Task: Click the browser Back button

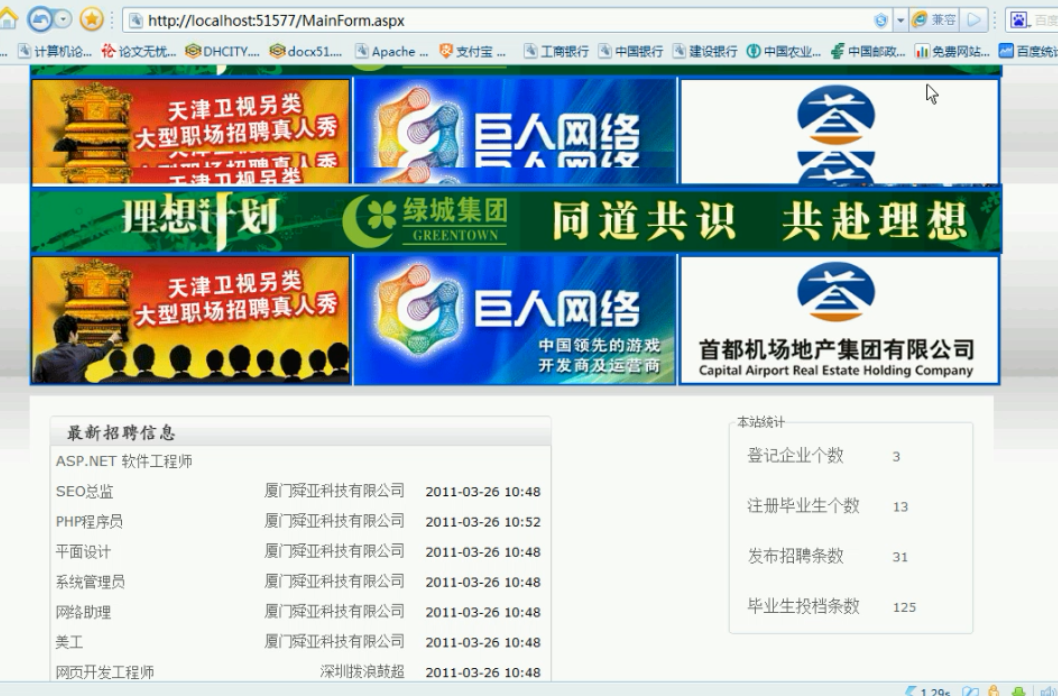Action: pyautogui.click(x=40, y=20)
